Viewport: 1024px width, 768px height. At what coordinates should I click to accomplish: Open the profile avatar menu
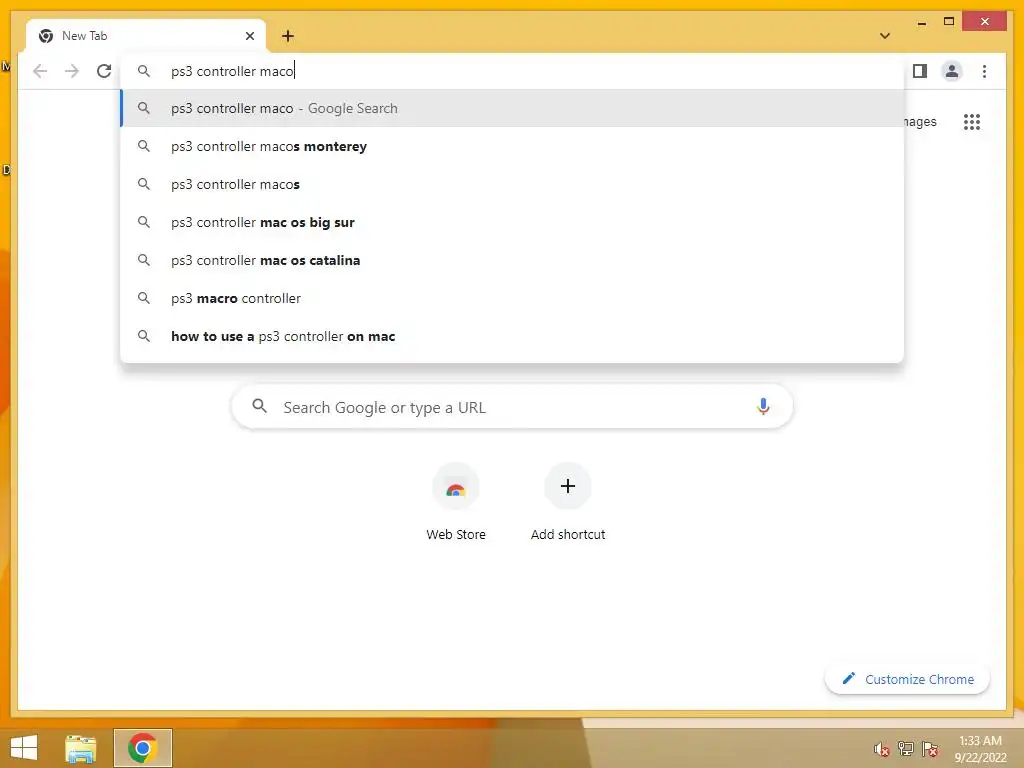click(952, 71)
